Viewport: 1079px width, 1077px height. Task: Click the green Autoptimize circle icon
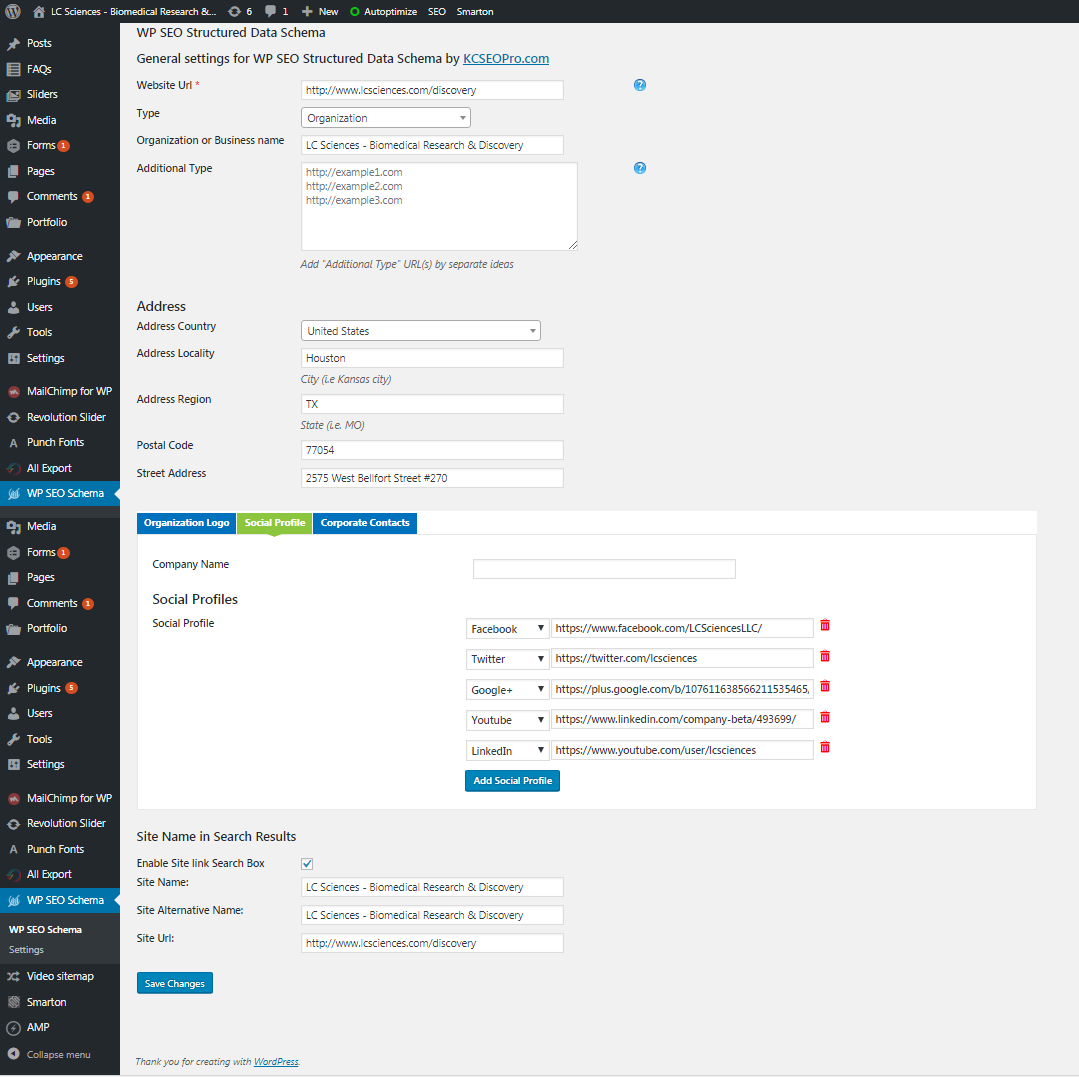pyautogui.click(x=354, y=12)
